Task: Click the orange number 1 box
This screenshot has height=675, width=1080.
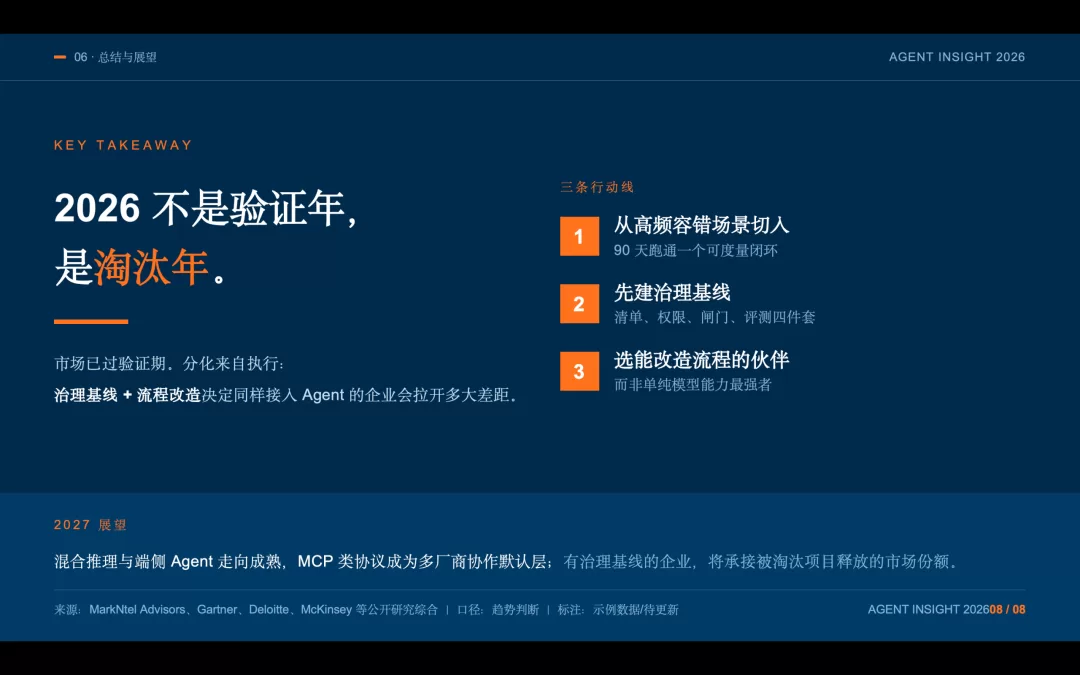Action: coord(579,236)
